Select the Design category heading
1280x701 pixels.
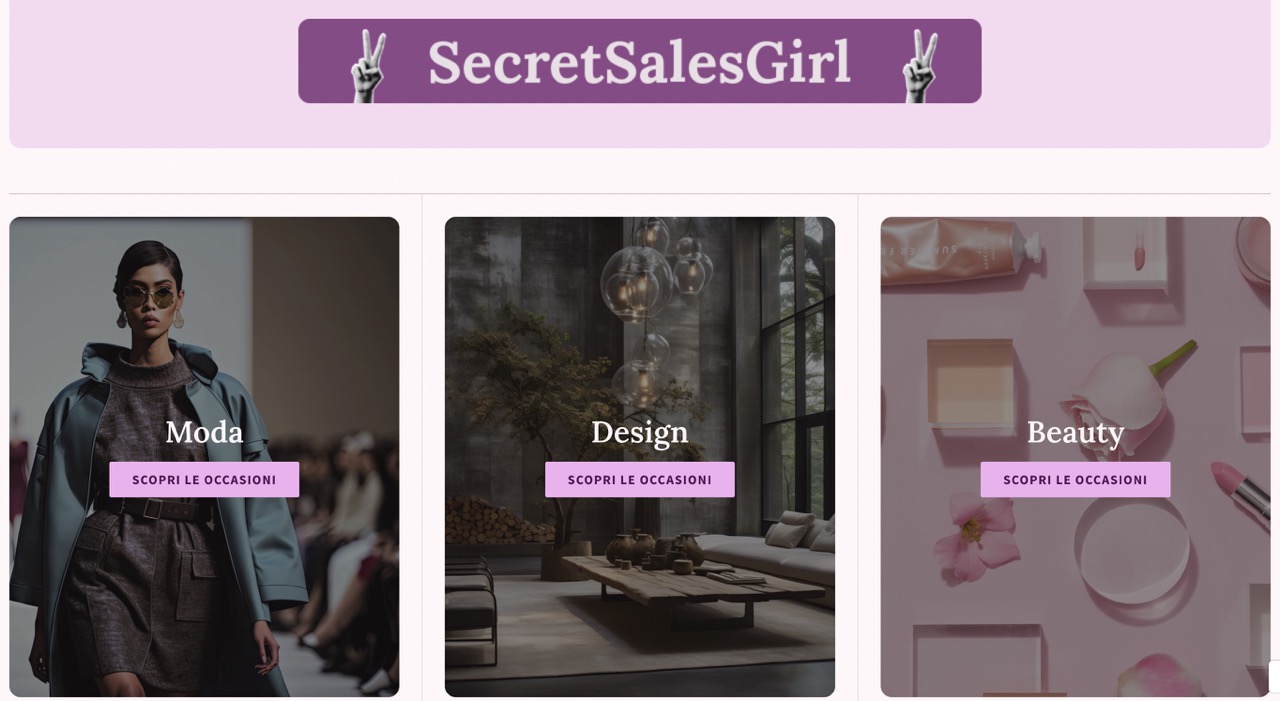[640, 432]
